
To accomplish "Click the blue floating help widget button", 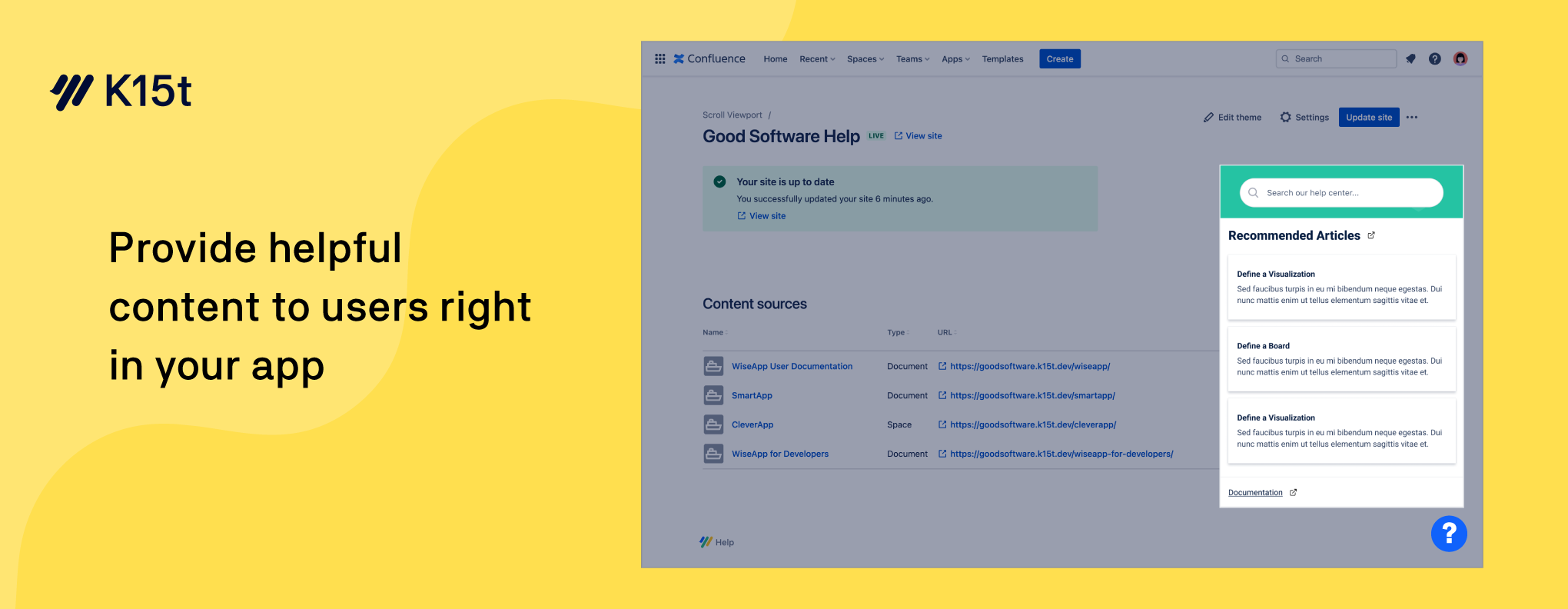I will point(1449,534).
